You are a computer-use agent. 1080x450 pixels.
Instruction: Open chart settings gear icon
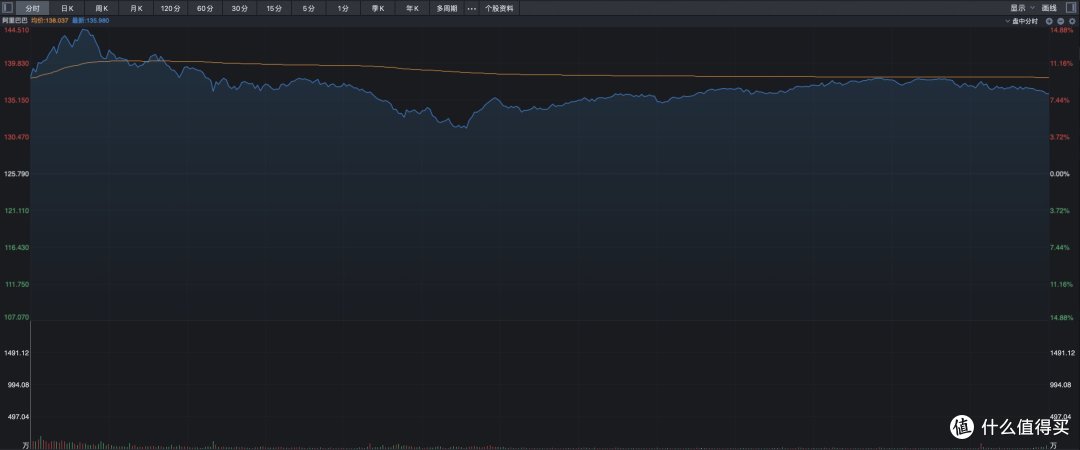tap(1071, 21)
